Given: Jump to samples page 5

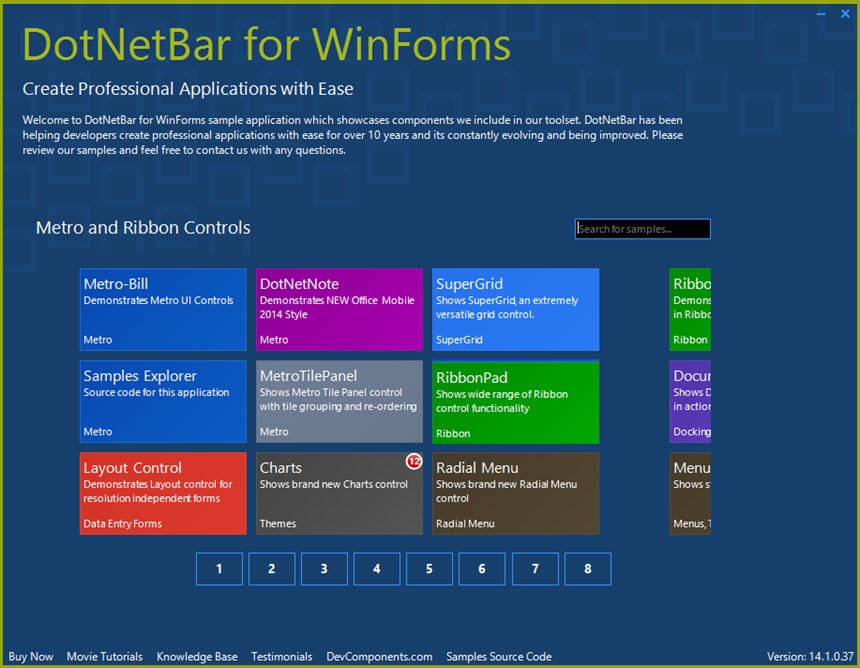Looking at the screenshot, I should pos(429,569).
